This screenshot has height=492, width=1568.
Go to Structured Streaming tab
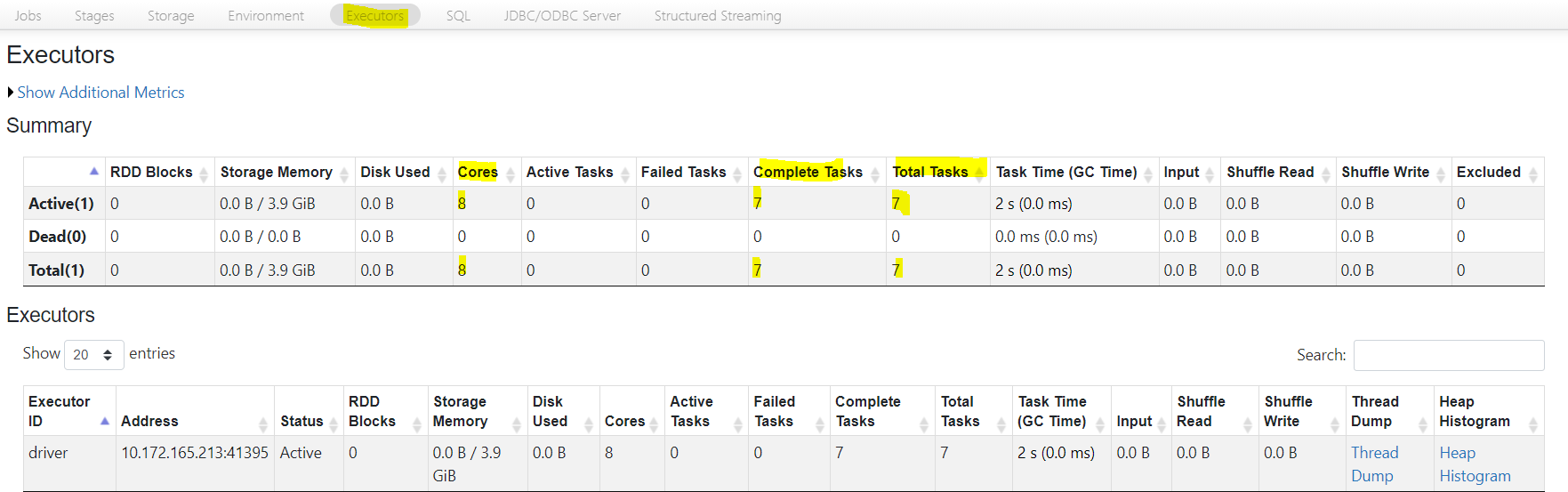pos(717,16)
